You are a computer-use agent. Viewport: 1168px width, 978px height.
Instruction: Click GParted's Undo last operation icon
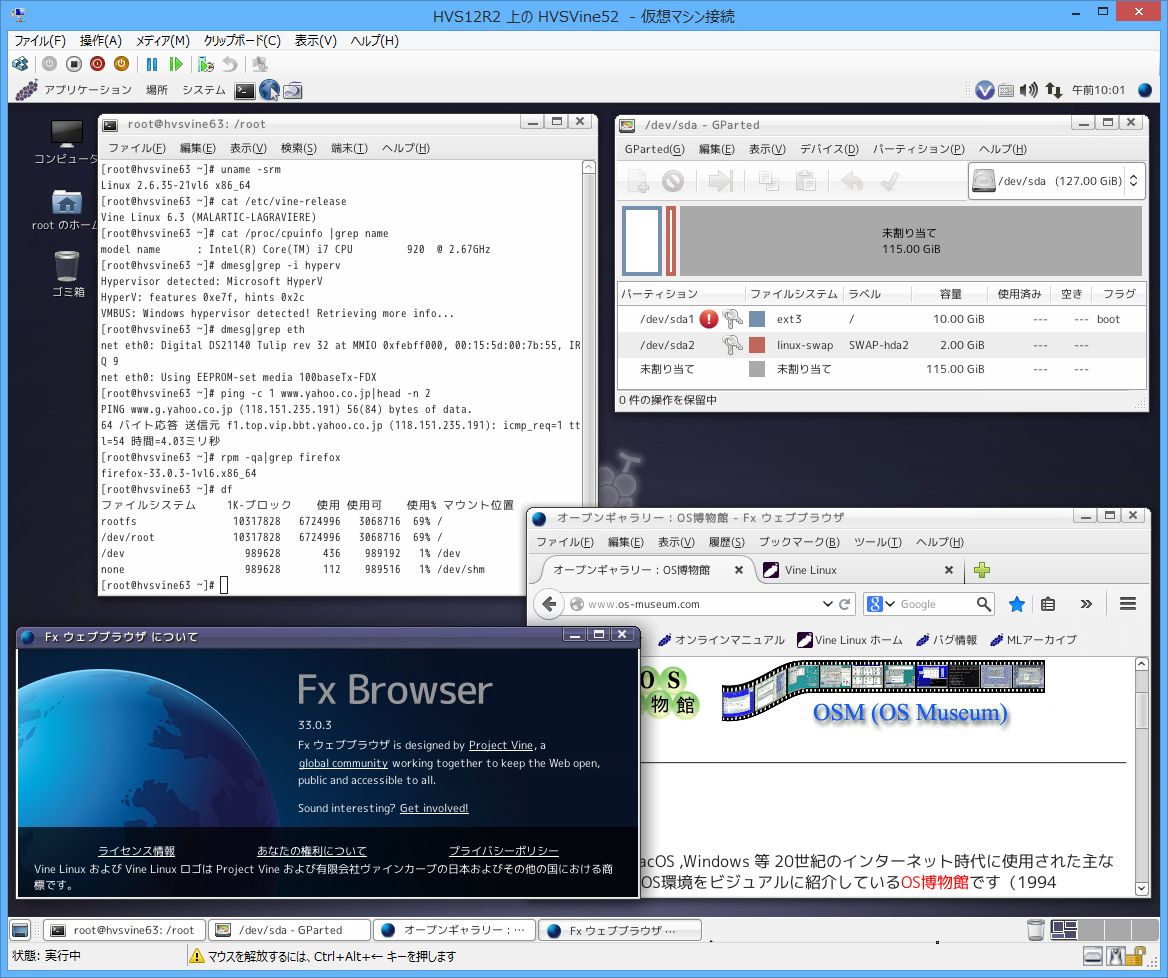pyautogui.click(x=852, y=181)
